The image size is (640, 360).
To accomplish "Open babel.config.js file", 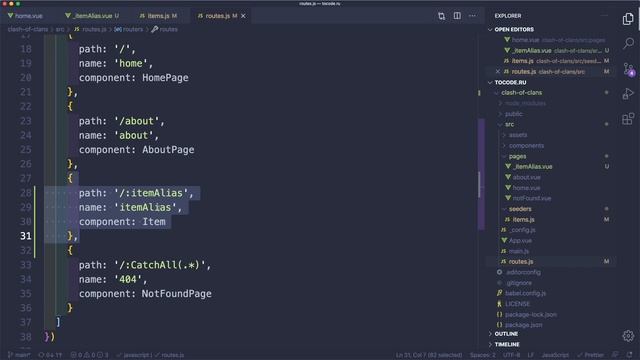I will 525,293.
